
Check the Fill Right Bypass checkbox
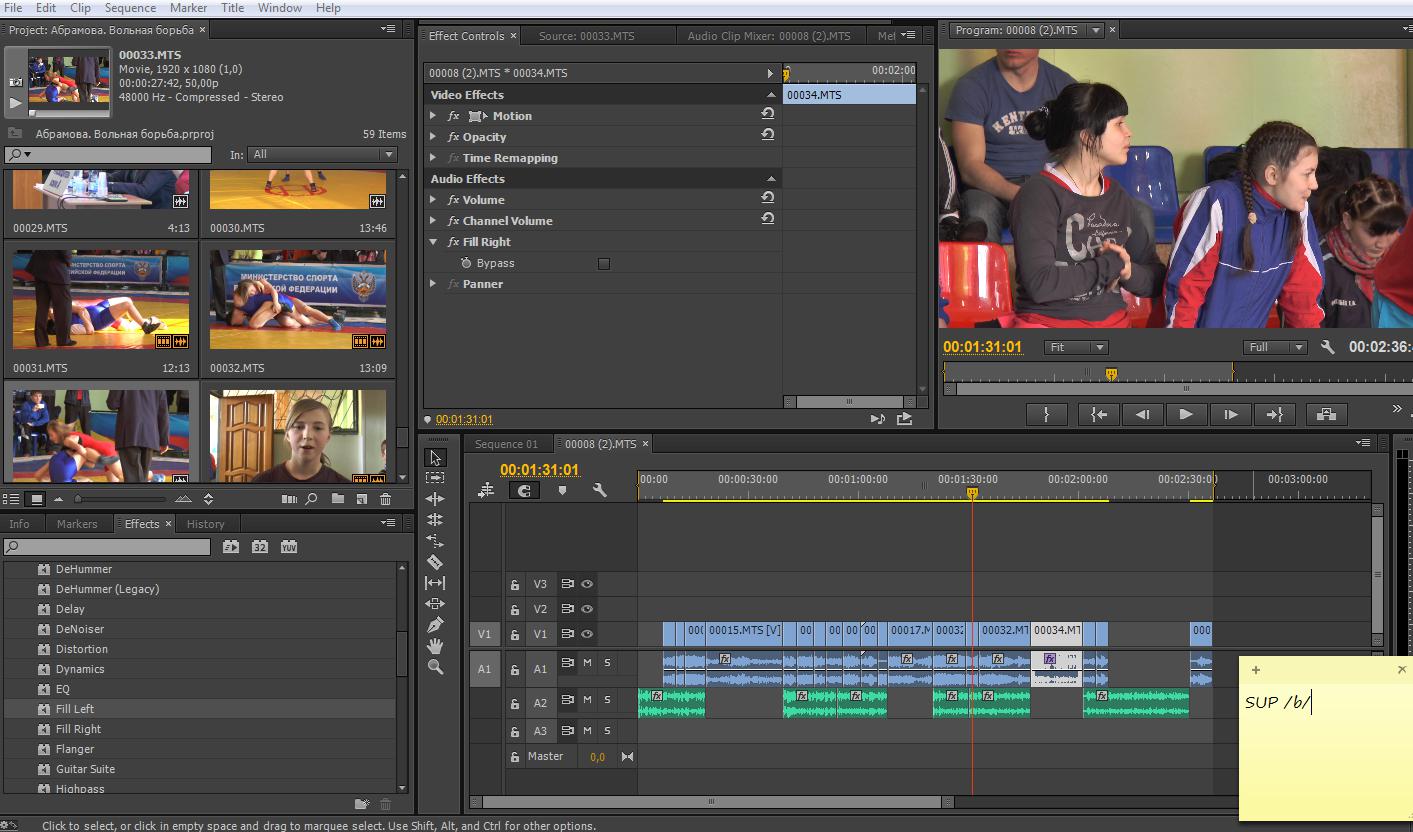(603, 264)
